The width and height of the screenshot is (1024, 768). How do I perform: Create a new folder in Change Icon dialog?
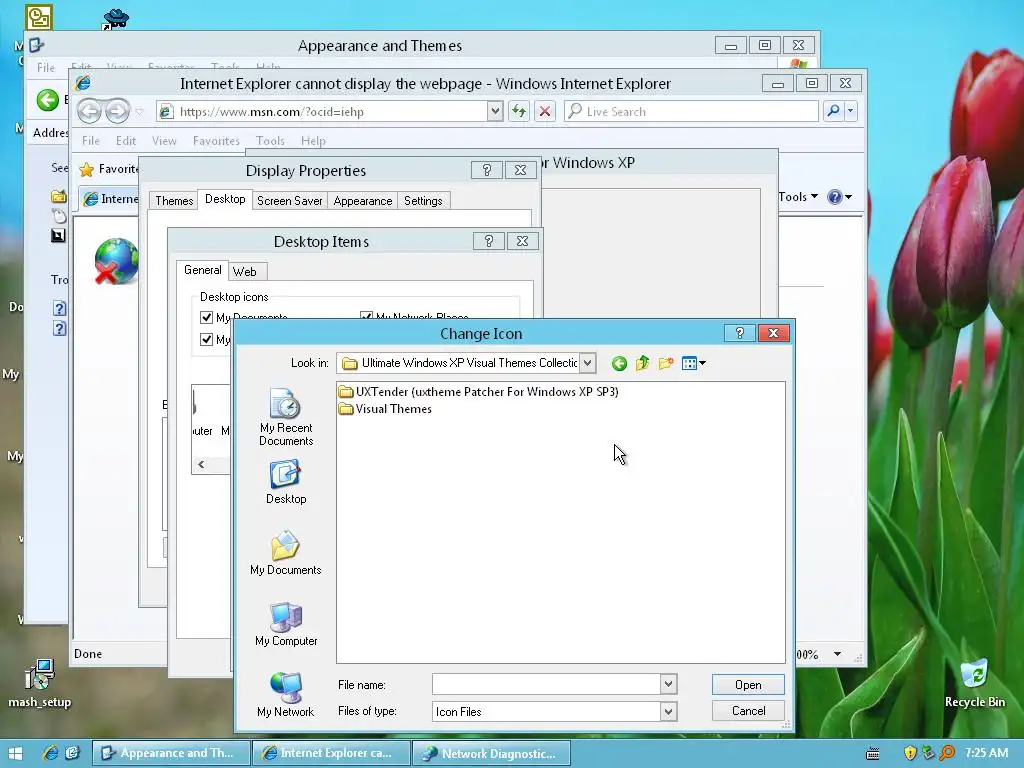(x=666, y=363)
